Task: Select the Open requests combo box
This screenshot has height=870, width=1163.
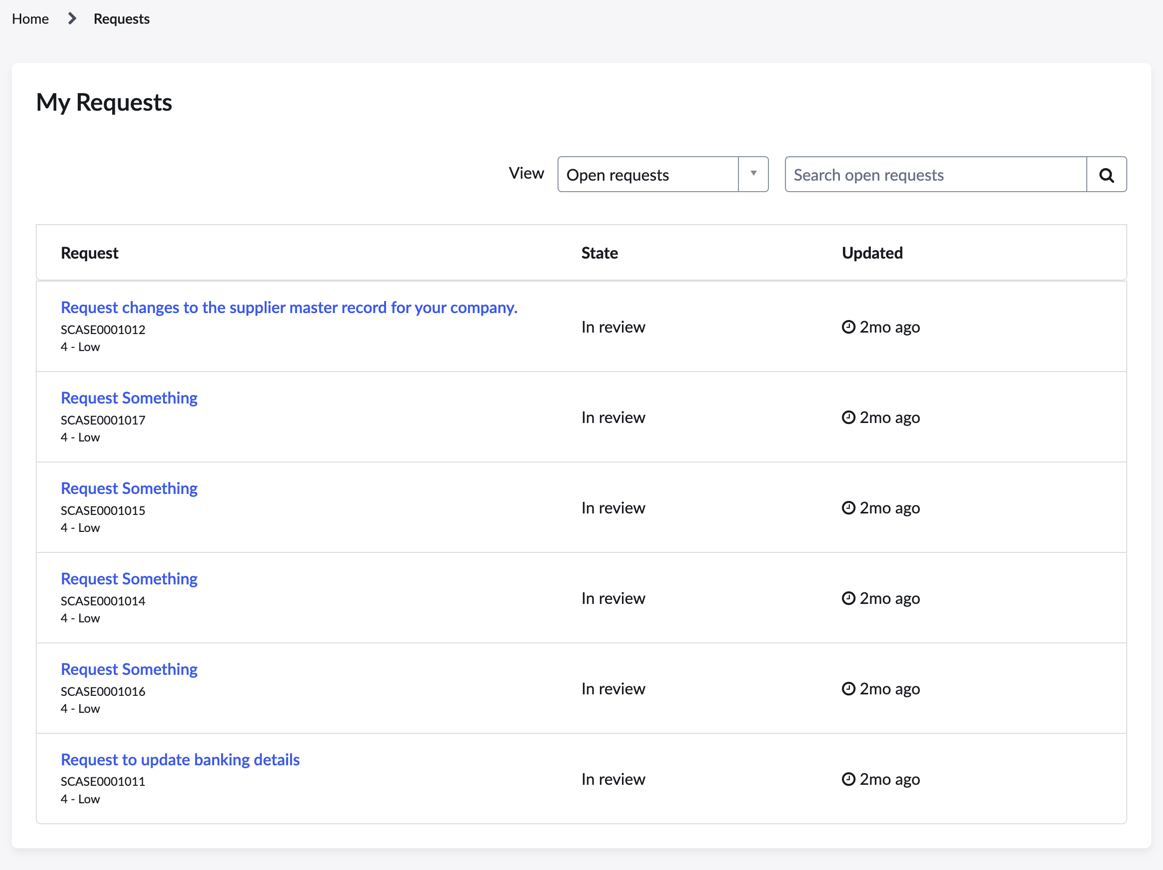Action: [x=662, y=174]
